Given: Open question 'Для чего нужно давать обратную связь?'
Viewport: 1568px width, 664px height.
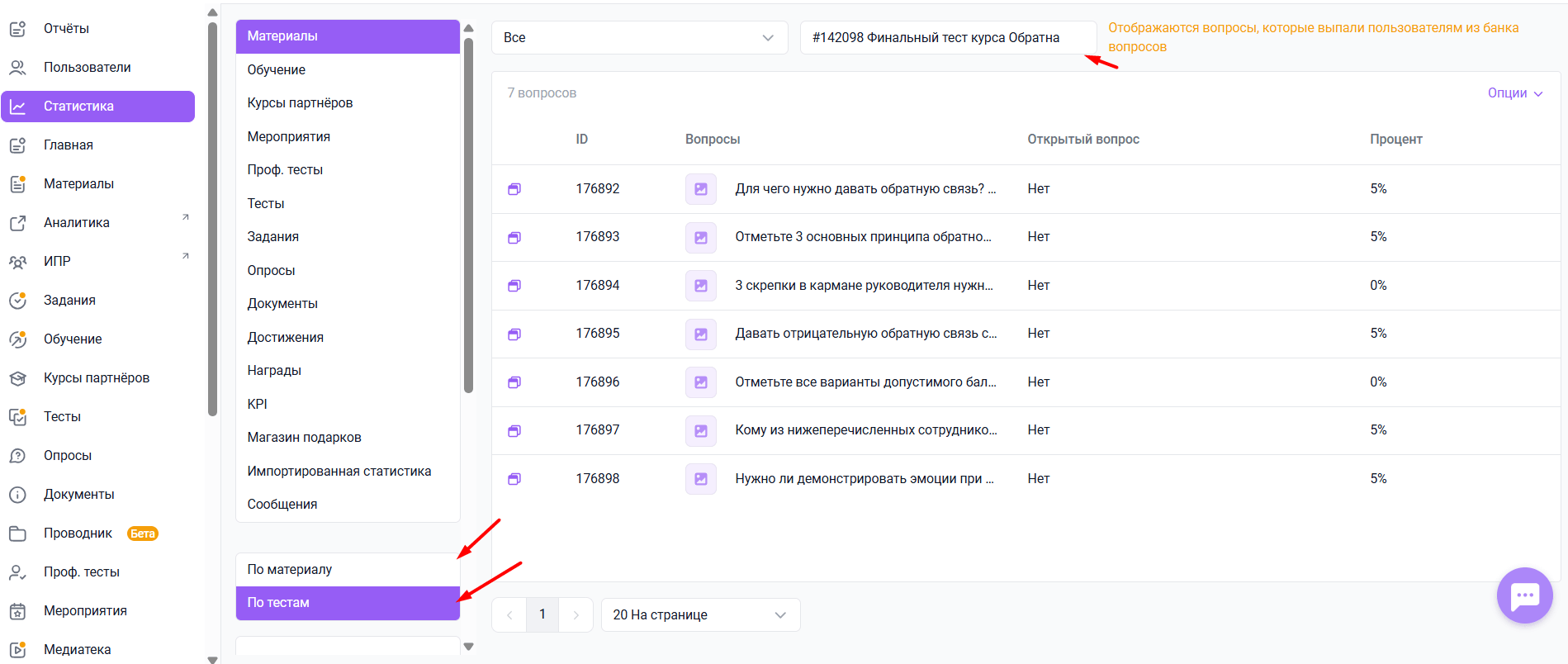Looking at the screenshot, I should tap(865, 189).
